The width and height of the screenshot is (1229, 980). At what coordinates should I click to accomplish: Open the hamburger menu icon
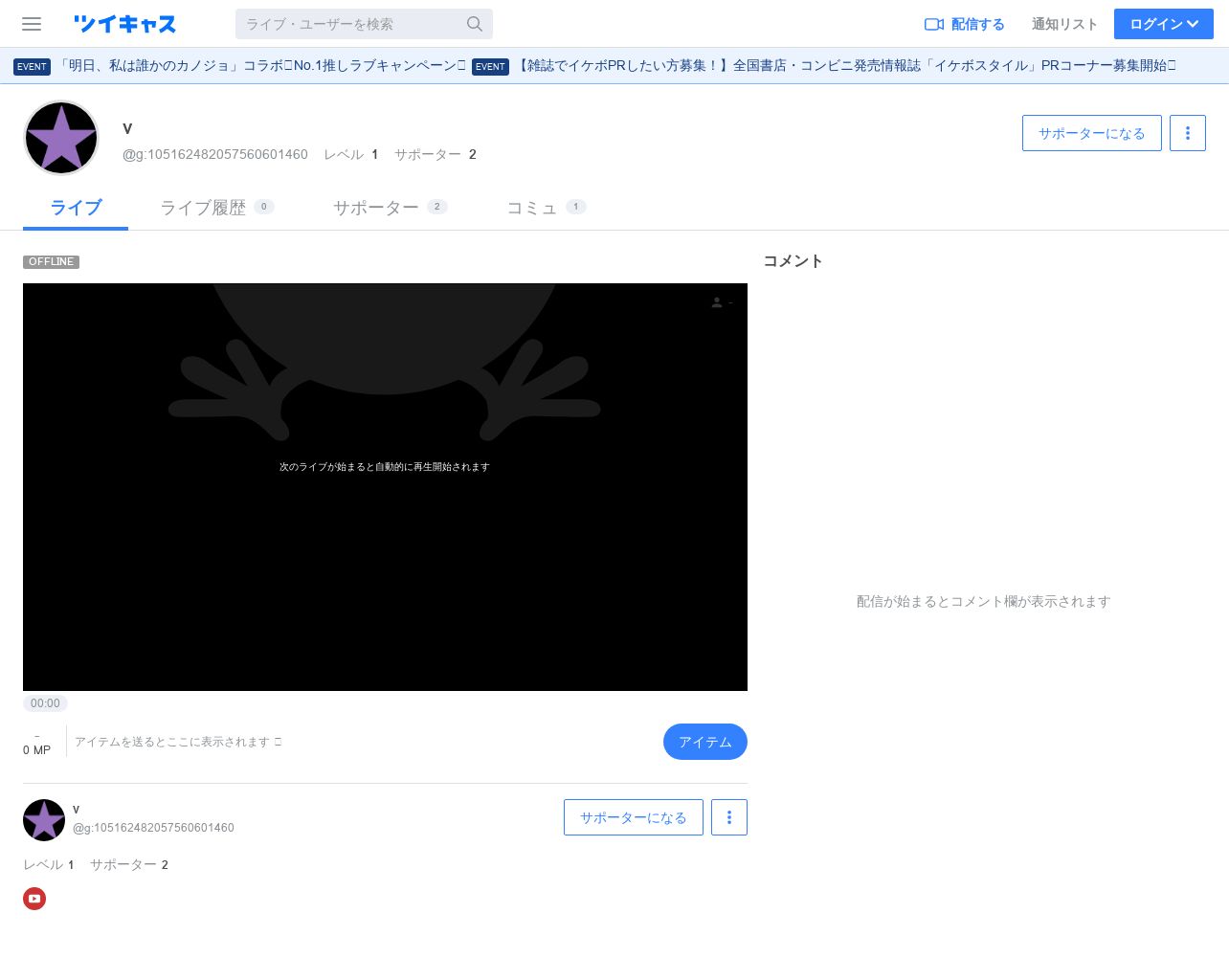click(x=32, y=24)
